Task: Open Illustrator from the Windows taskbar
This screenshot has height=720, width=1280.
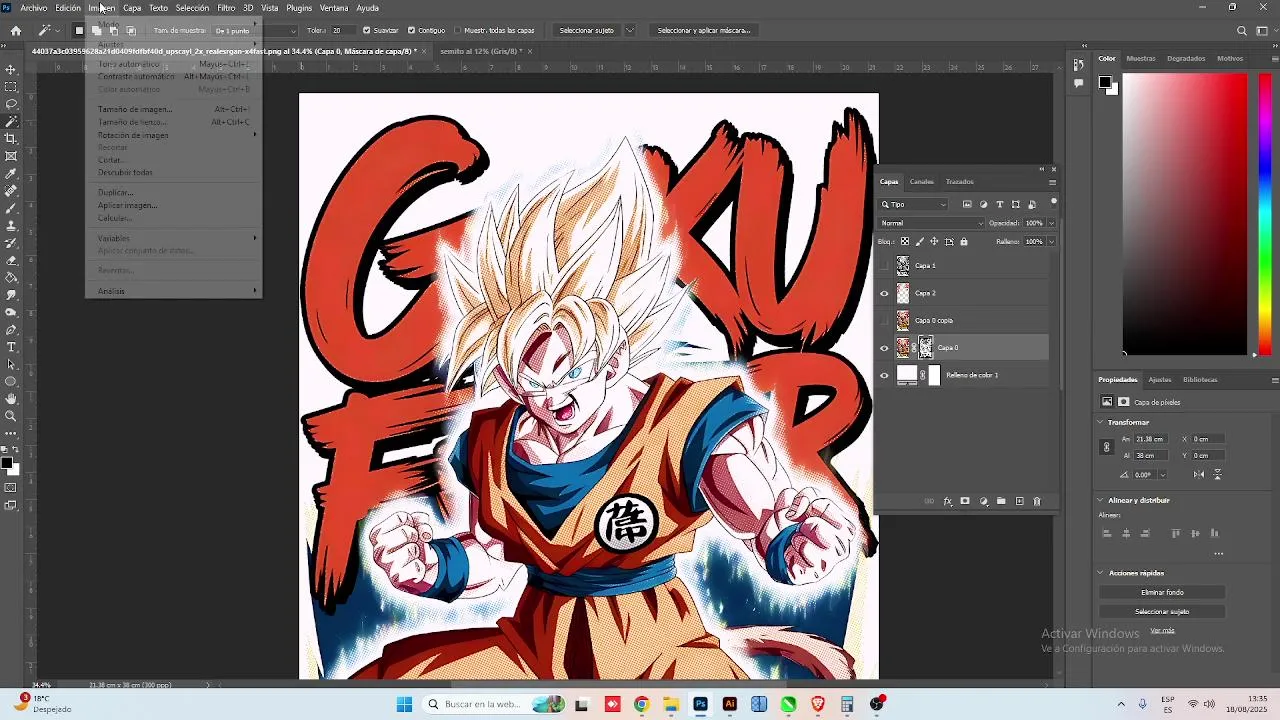Action: [x=730, y=704]
